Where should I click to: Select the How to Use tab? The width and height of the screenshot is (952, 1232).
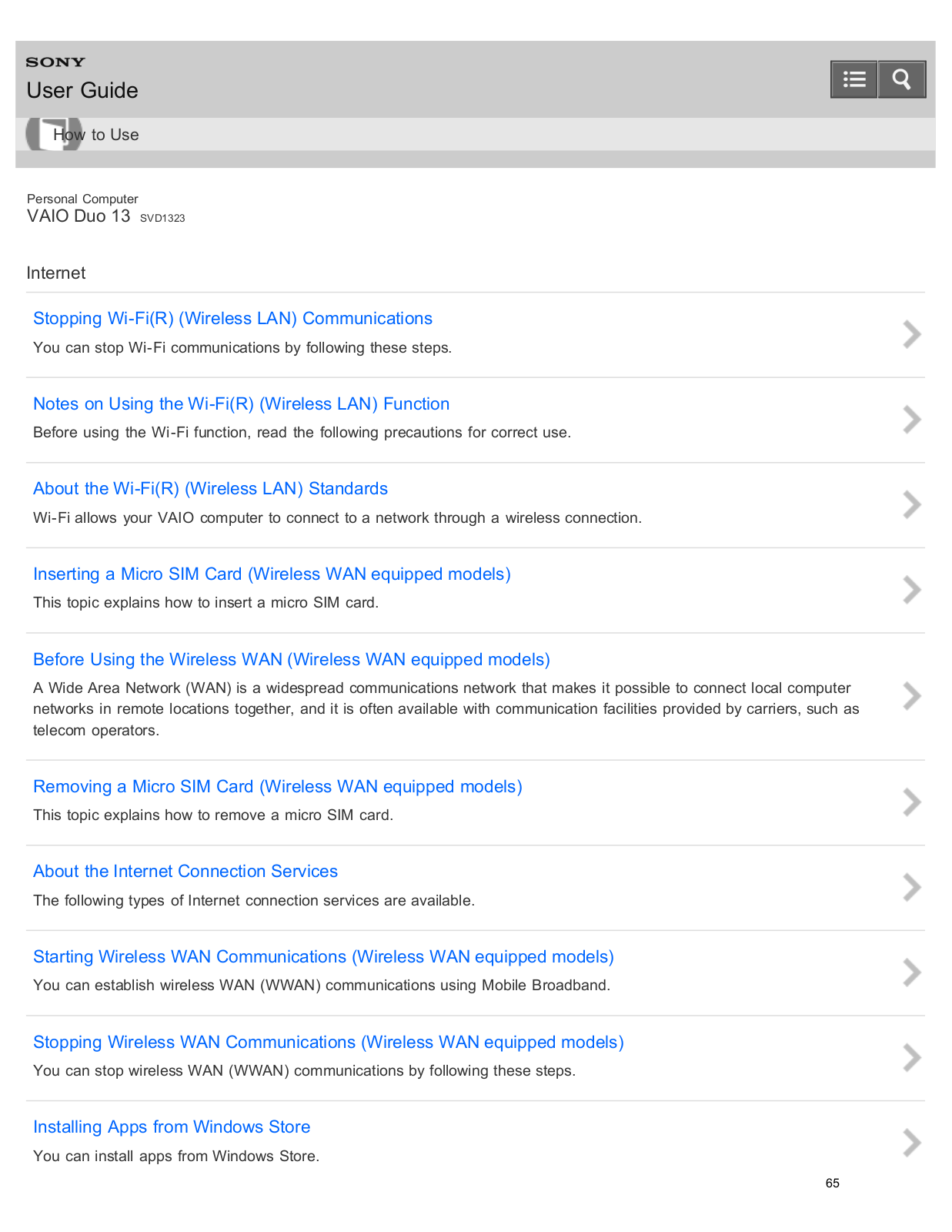pos(96,135)
